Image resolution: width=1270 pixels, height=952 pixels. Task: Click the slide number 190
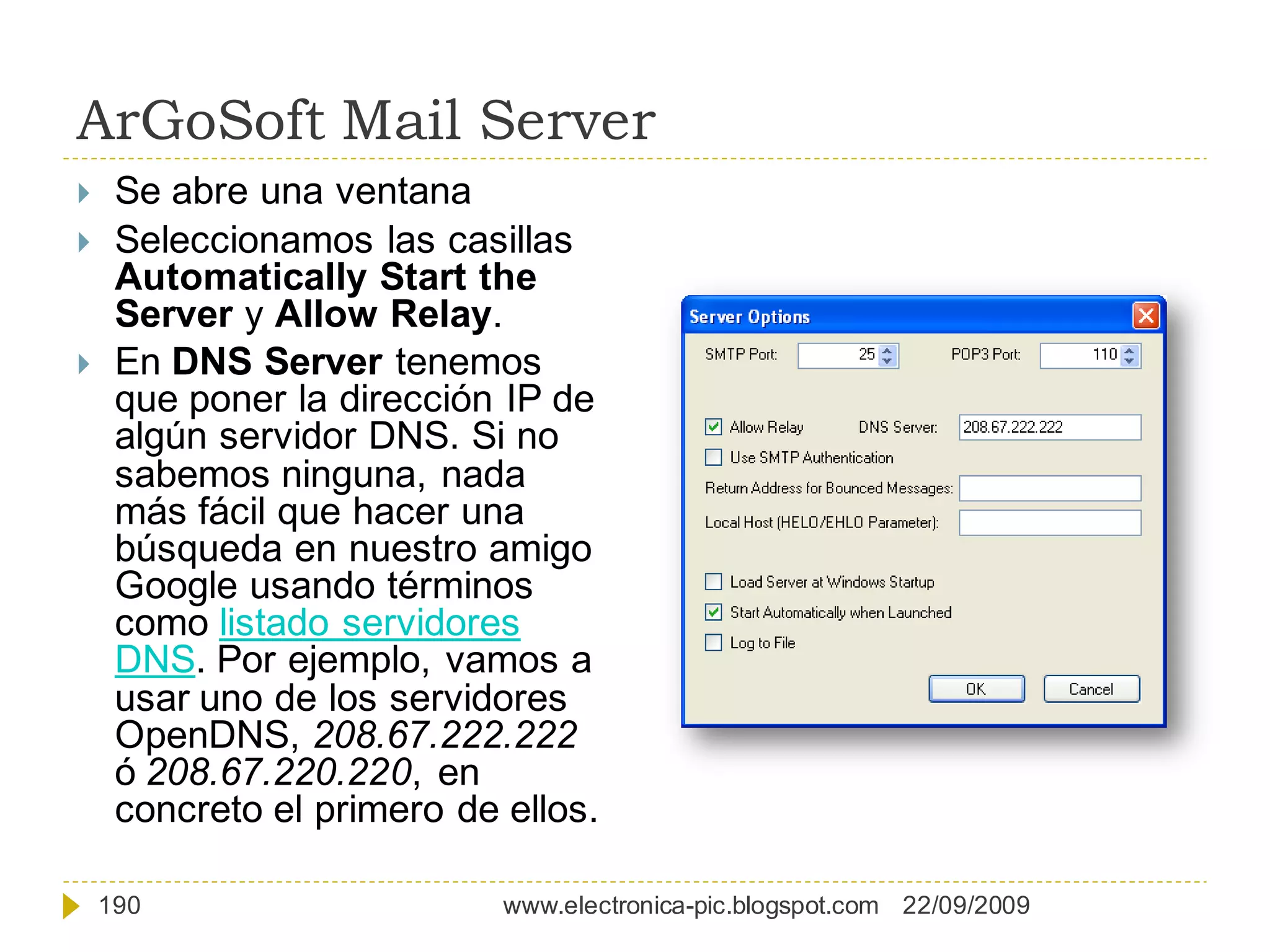(120, 906)
